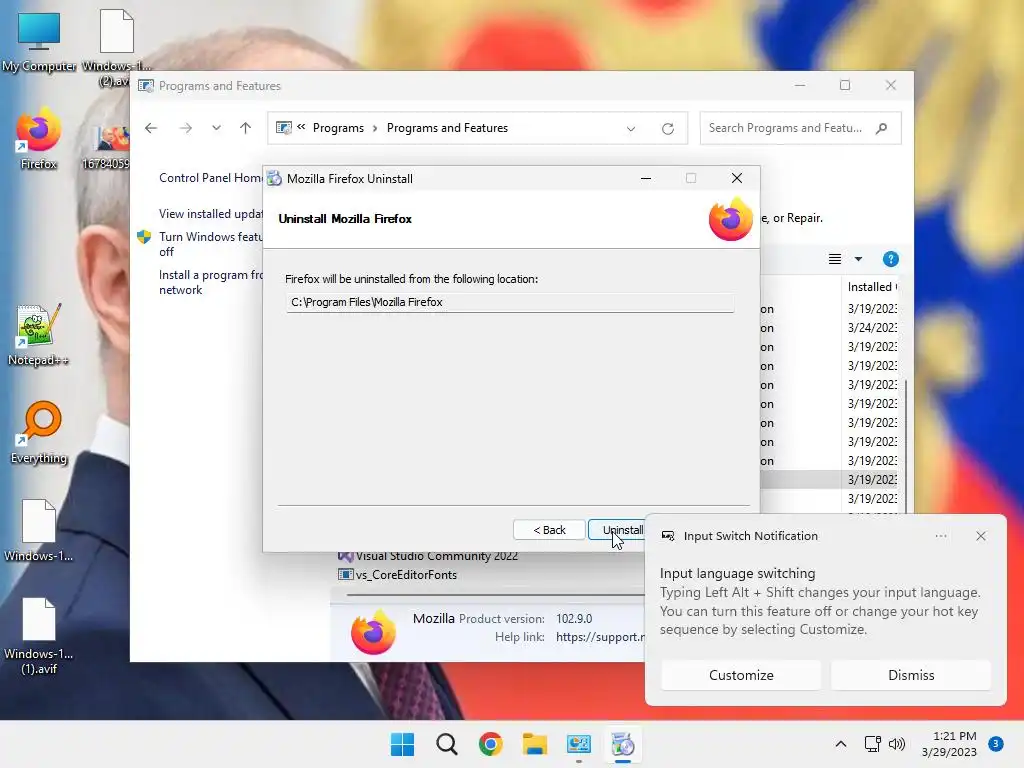Viewport: 1024px width, 768px height.
Task: Open taskbar Search
Action: coord(447,744)
